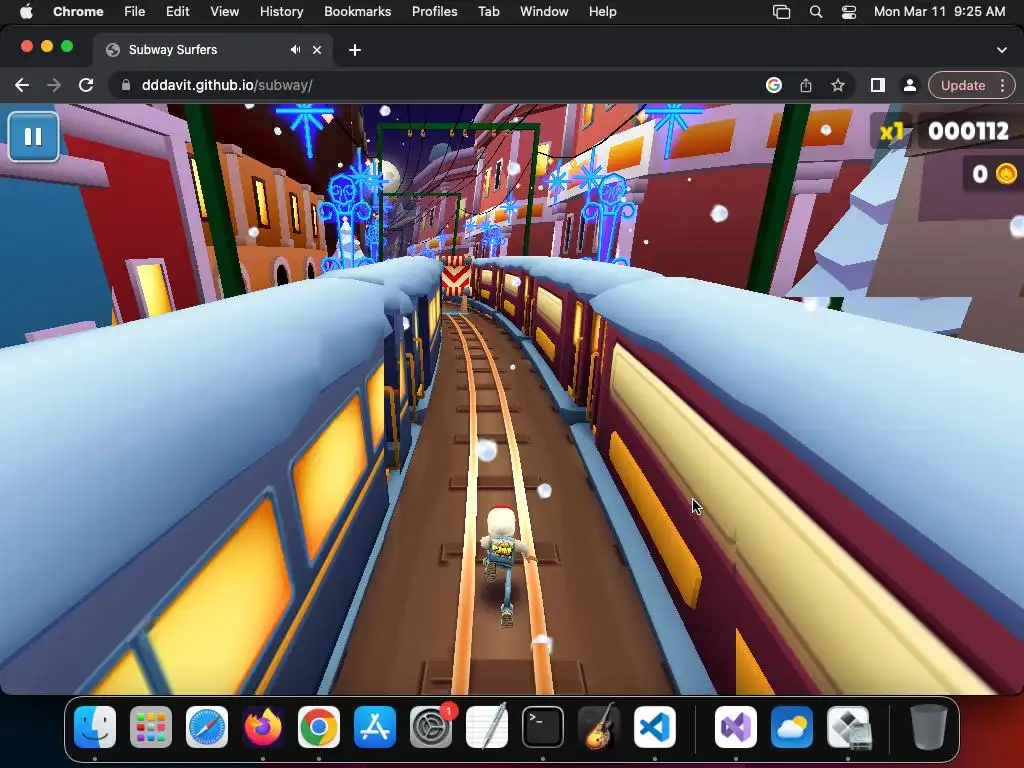Open the Window menu

pos(544,12)
